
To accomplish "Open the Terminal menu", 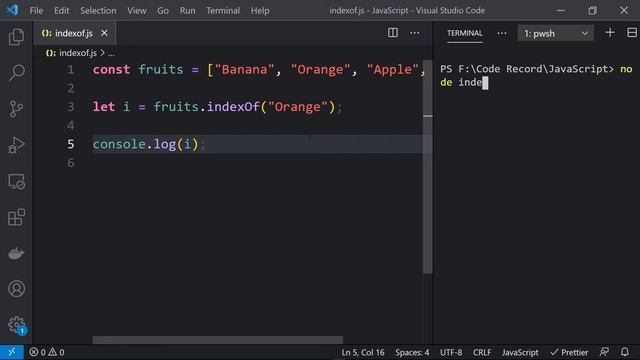I will (x=223, y=11).
